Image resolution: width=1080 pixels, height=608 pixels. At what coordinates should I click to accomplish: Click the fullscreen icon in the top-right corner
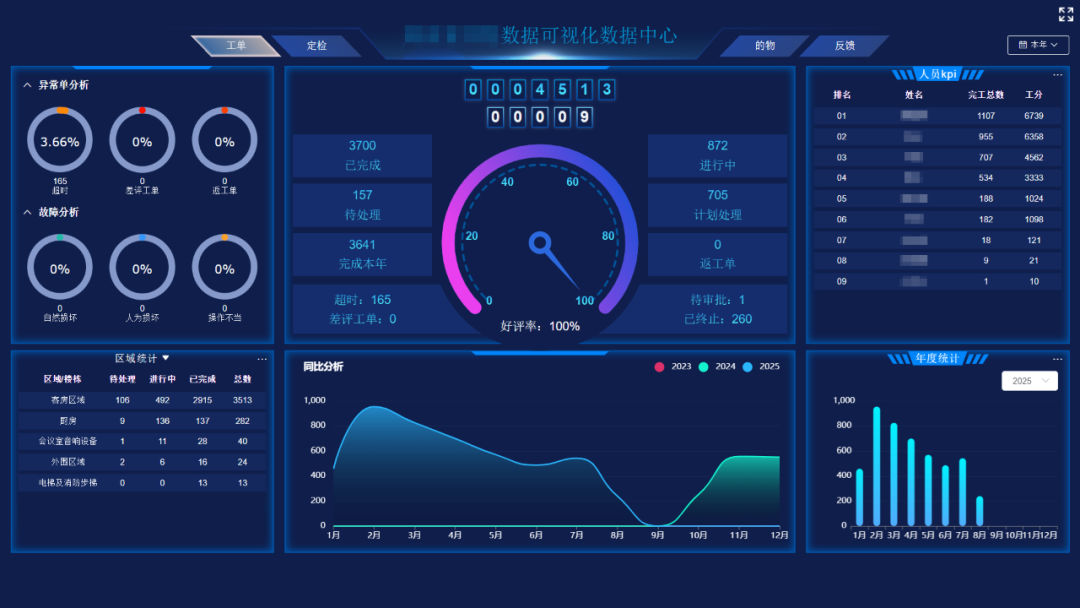1064,14
